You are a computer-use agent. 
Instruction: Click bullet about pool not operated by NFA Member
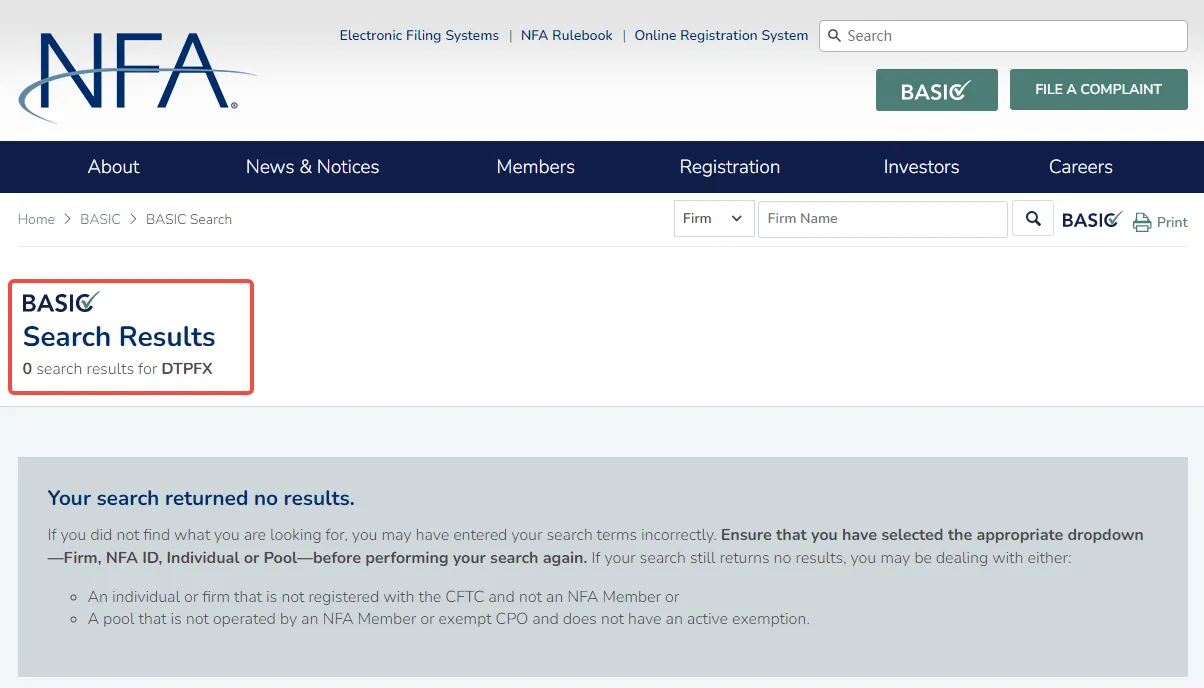pyautogui.click(x=448, y=619)
